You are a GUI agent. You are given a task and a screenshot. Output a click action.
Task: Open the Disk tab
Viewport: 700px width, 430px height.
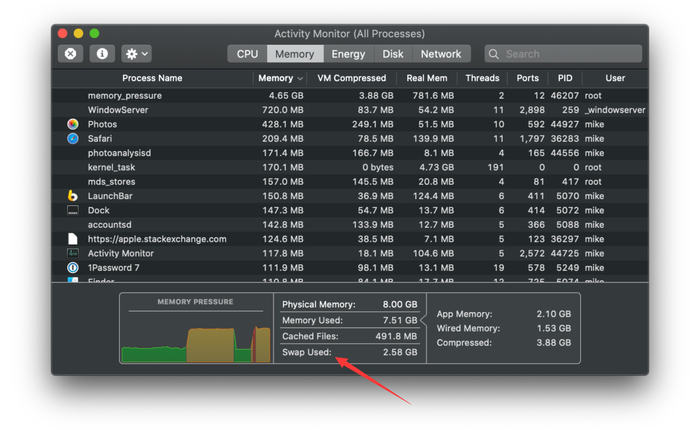coord(393,54)
